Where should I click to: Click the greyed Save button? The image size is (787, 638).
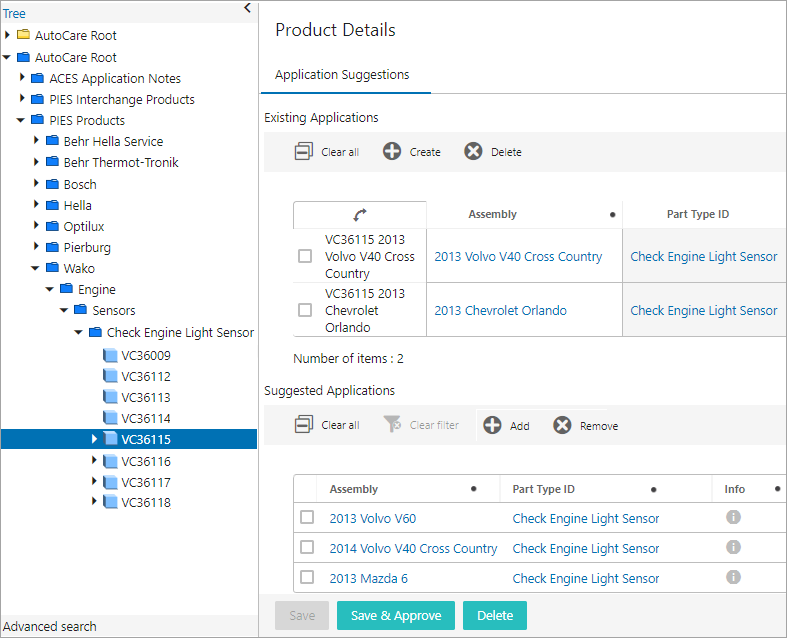click(302, 615)
